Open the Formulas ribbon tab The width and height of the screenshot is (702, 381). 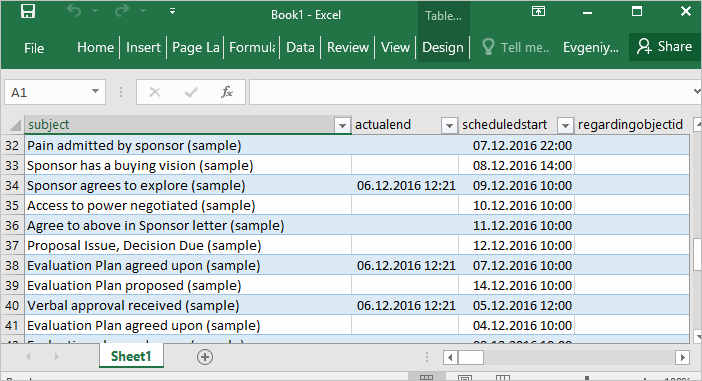pos(252,47)
